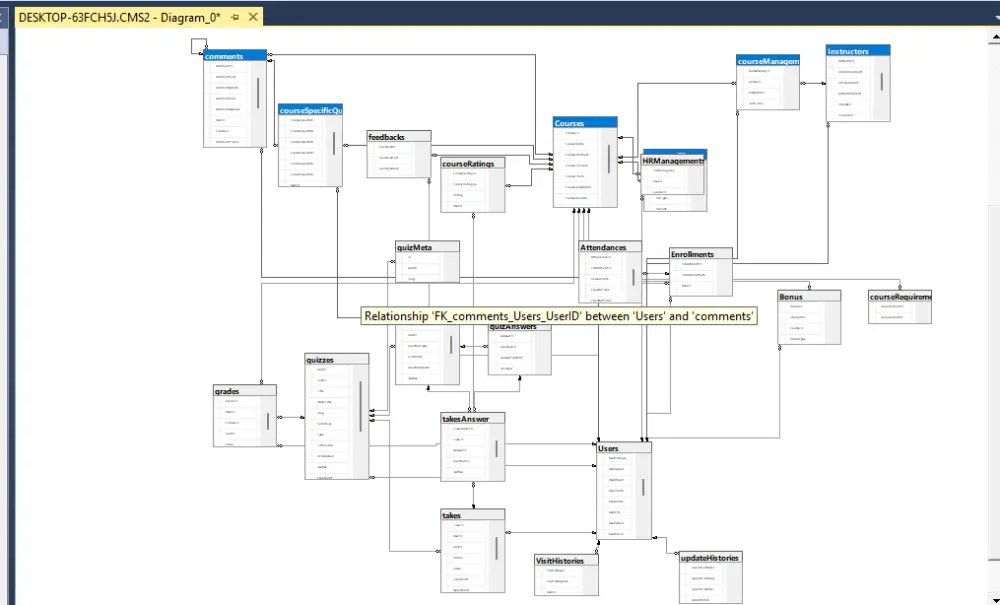Click the scroll-down arrow of the right scrollbar

pos(993,598)
